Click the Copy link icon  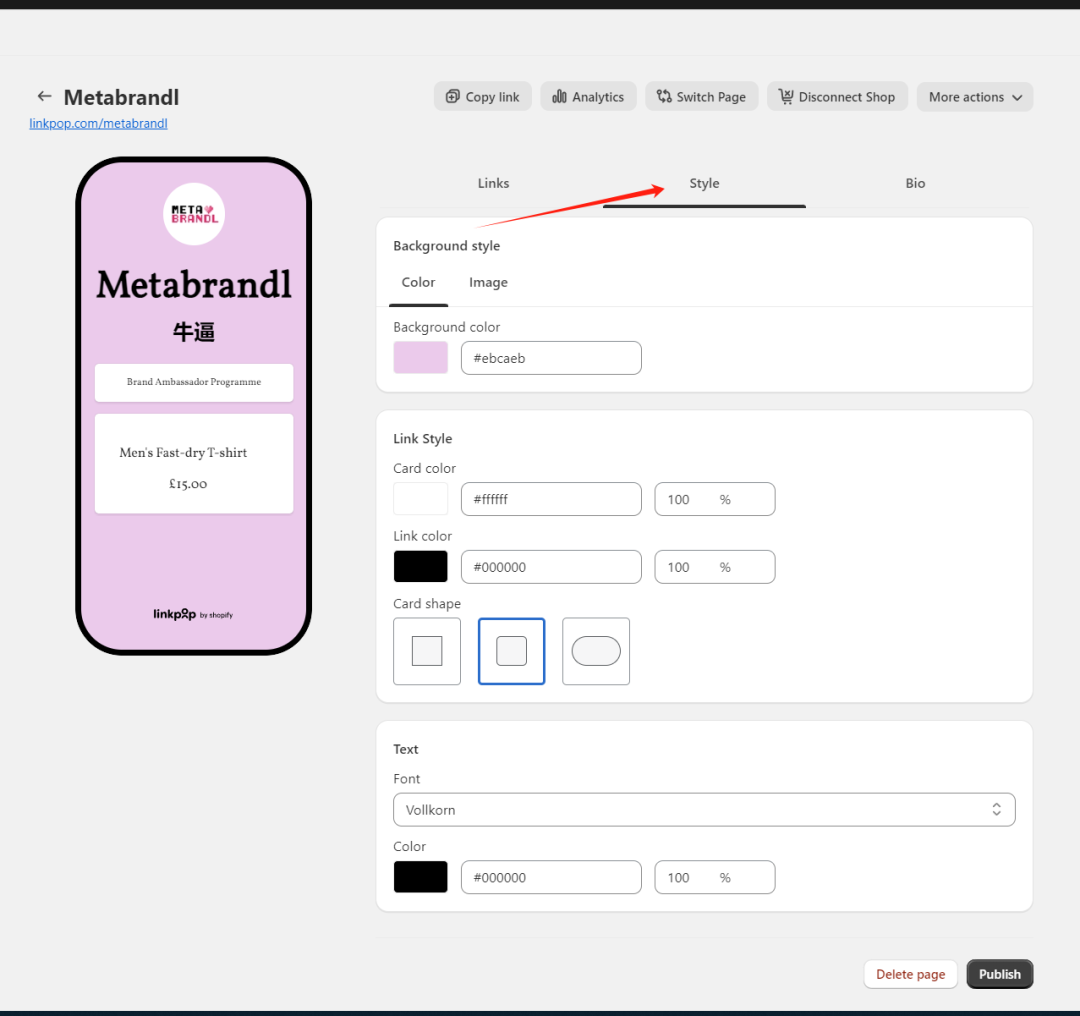tap(453, 96)
